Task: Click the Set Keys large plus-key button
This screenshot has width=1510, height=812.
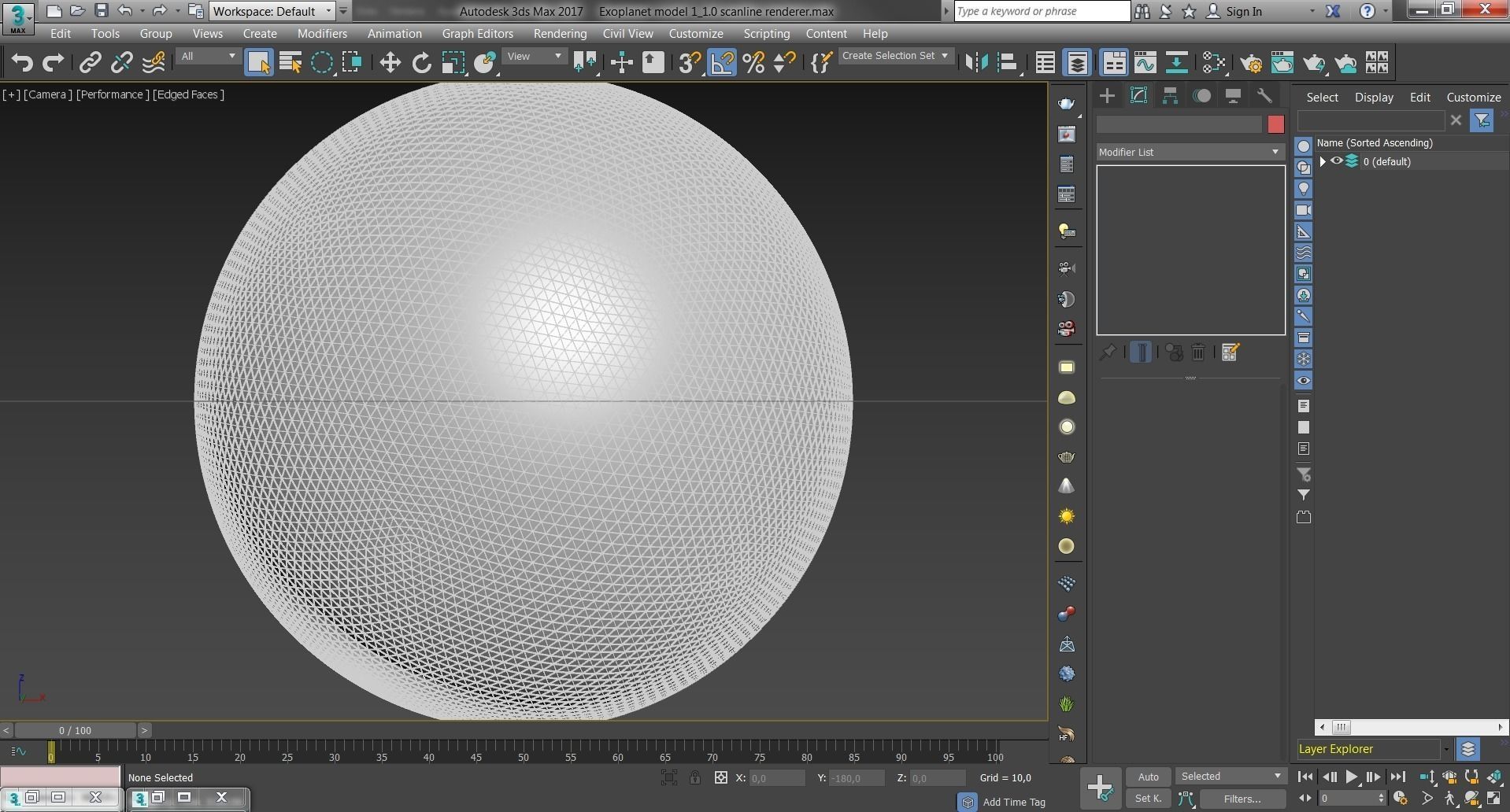Action: pos(1100,787)
